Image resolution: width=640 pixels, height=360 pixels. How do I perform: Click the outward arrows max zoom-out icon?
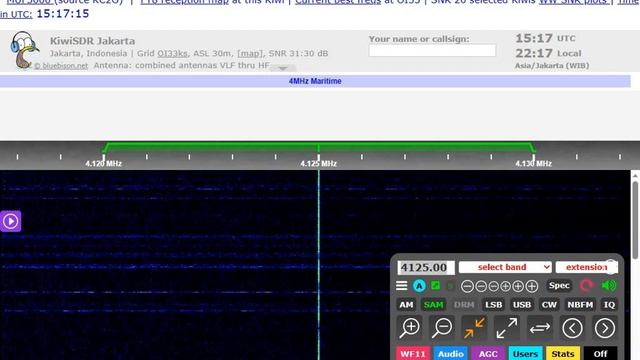pyautogui.click(x=507, y=328)
